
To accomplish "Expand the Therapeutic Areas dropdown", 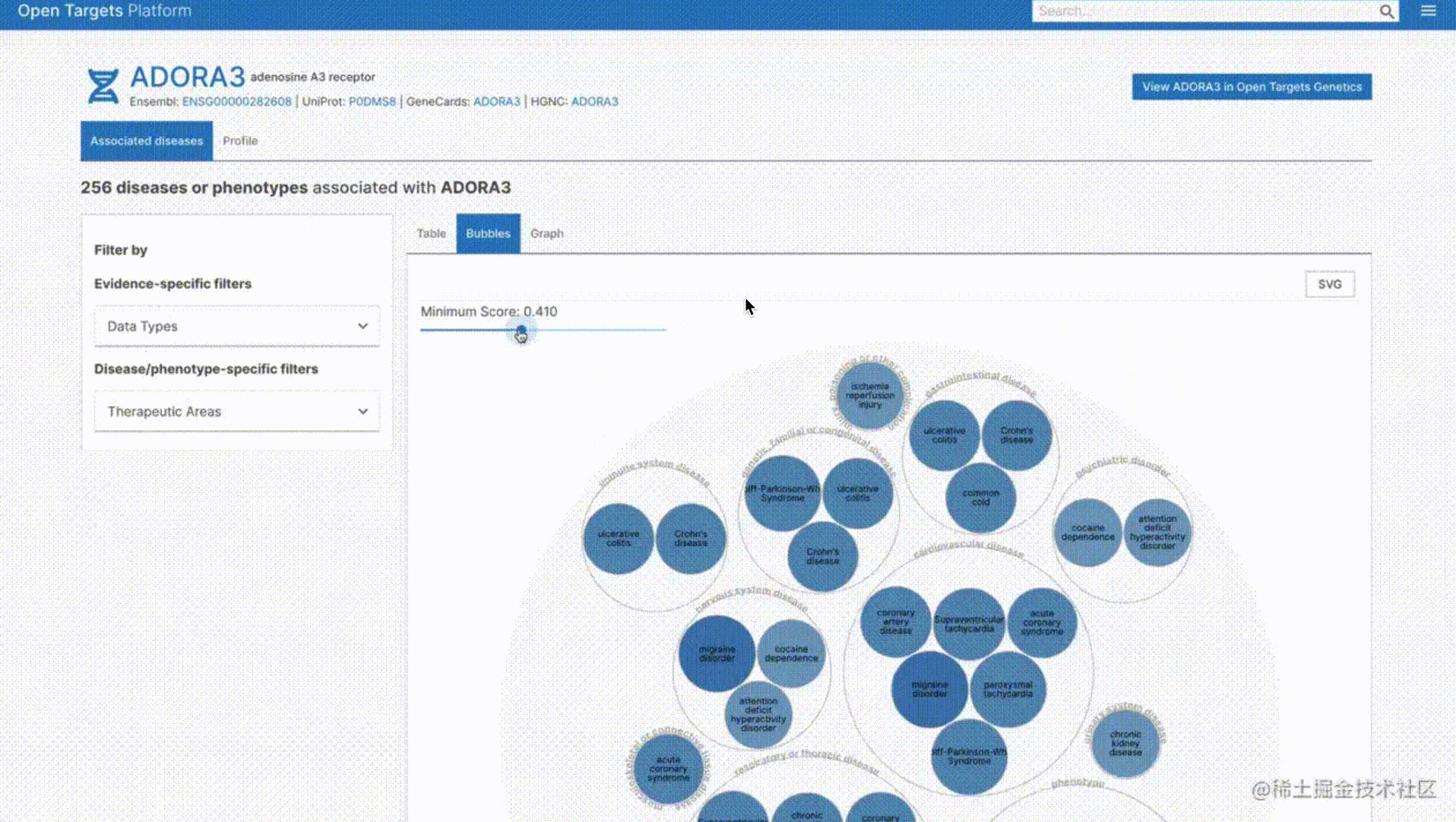I will coord(237,411).
